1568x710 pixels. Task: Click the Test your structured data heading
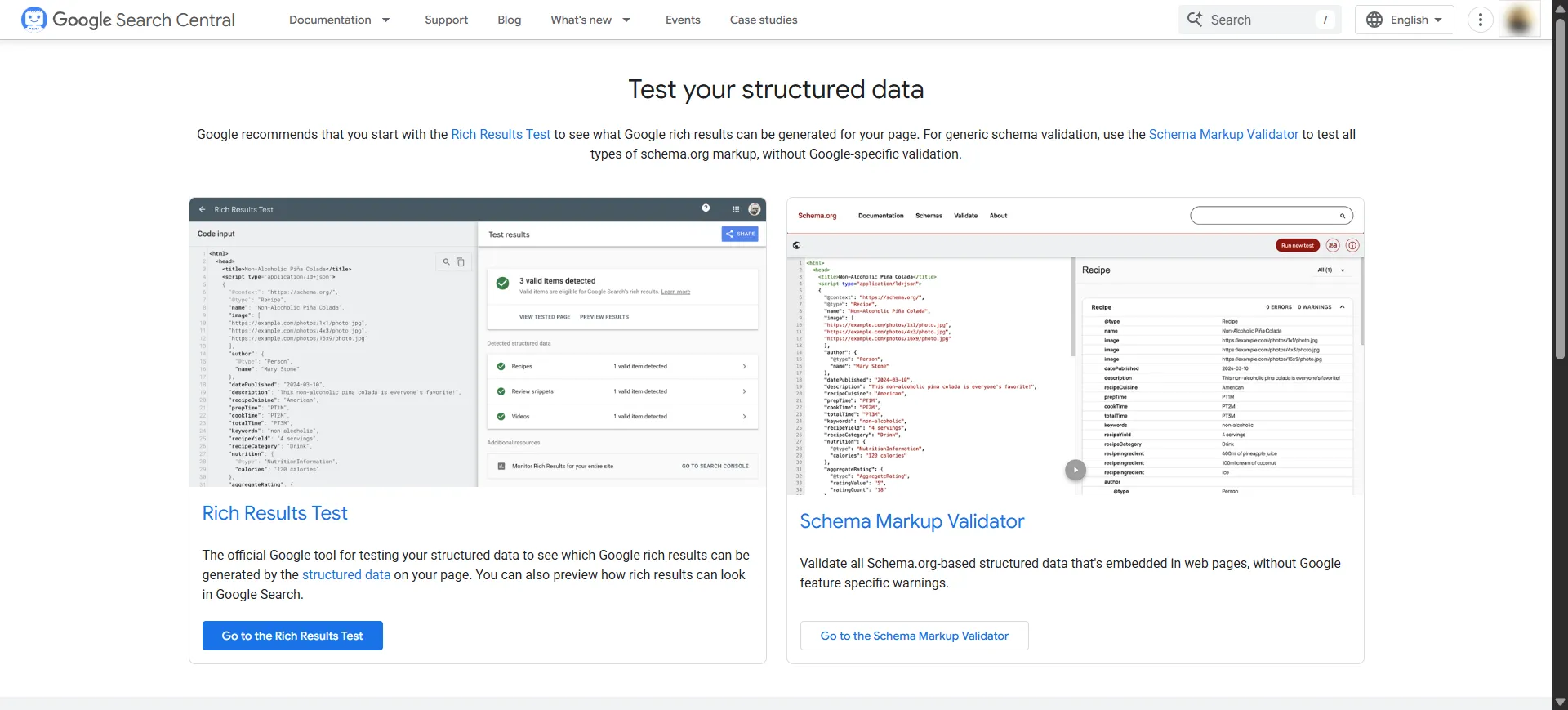776,89
